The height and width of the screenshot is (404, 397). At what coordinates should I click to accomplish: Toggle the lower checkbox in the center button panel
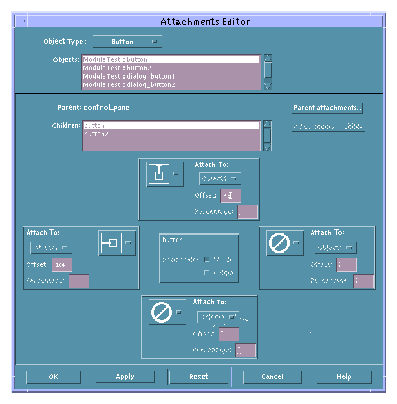pyautogui.click(x=207, y=273)
